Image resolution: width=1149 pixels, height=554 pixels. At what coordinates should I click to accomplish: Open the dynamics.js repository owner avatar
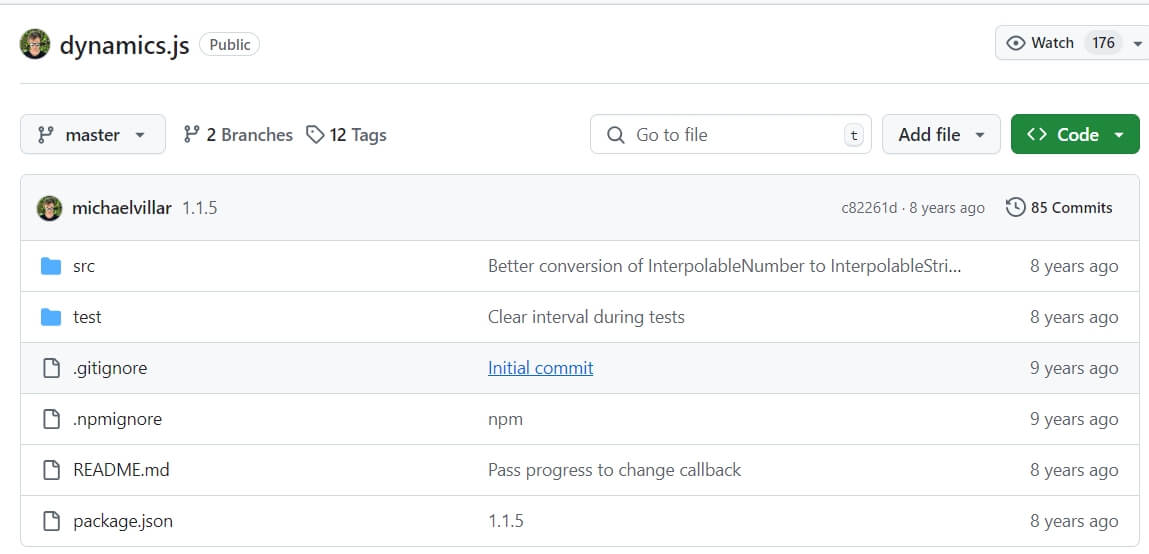(x=34, y=45)
